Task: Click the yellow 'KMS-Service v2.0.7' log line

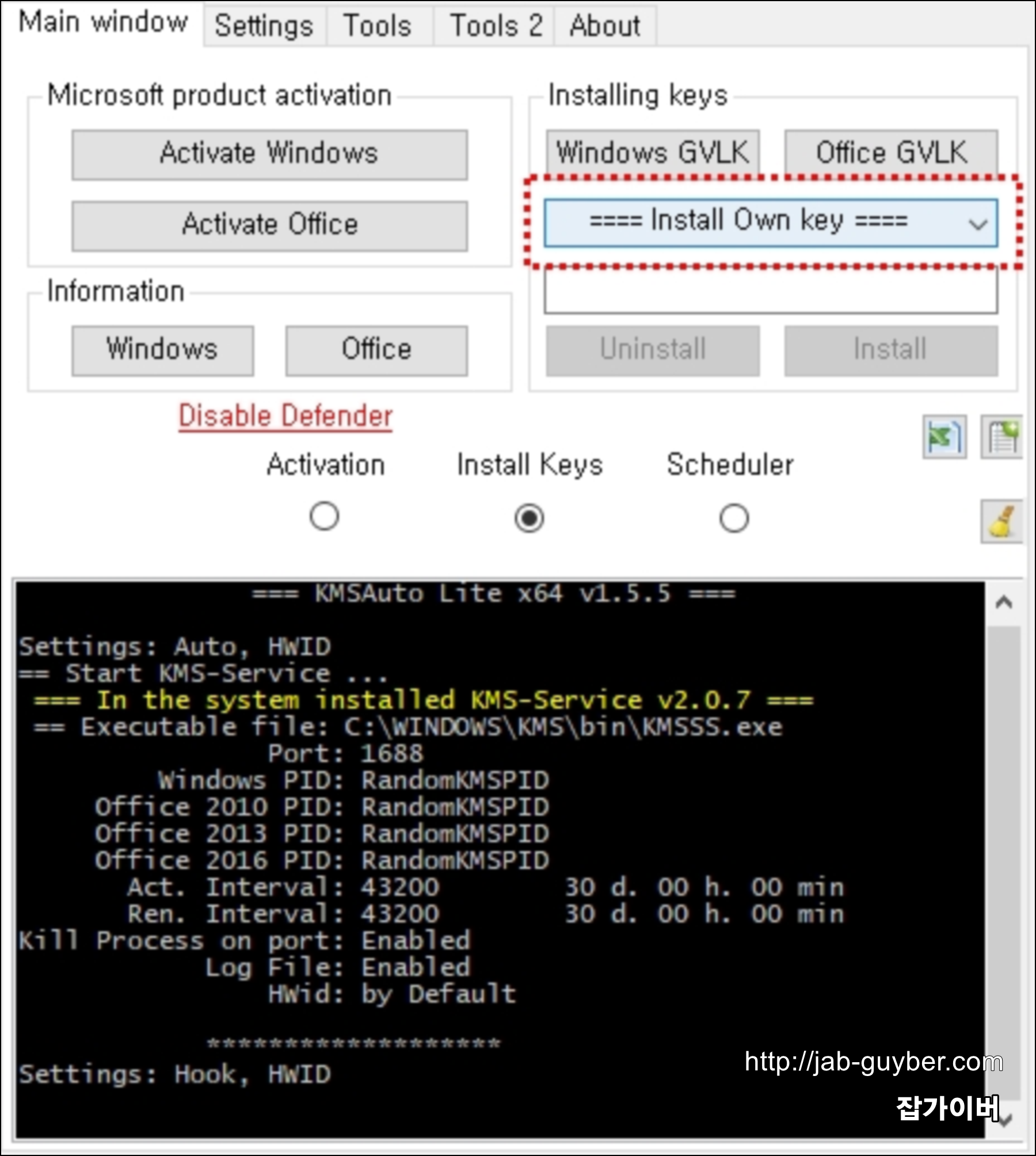Action: [424, 700]
